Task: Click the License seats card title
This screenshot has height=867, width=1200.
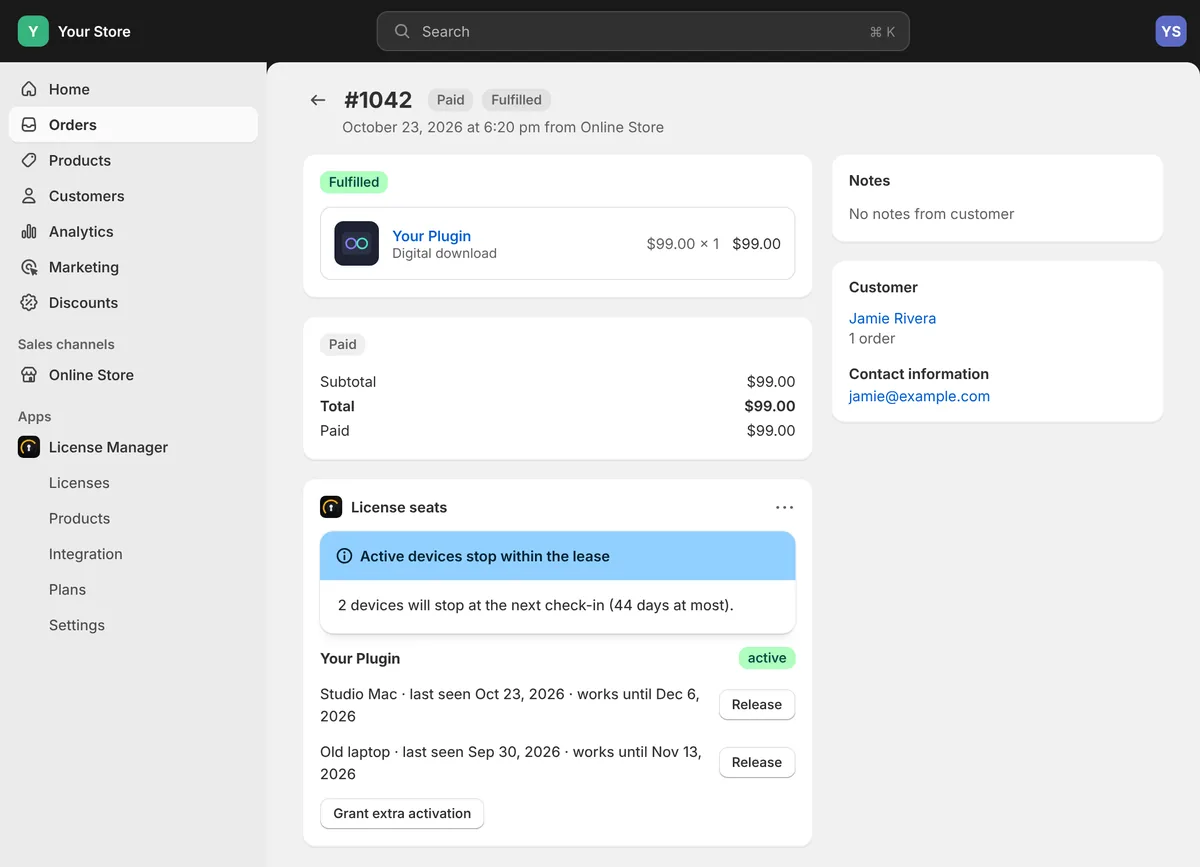Action: pyautogui.click(x=399, y=507)
